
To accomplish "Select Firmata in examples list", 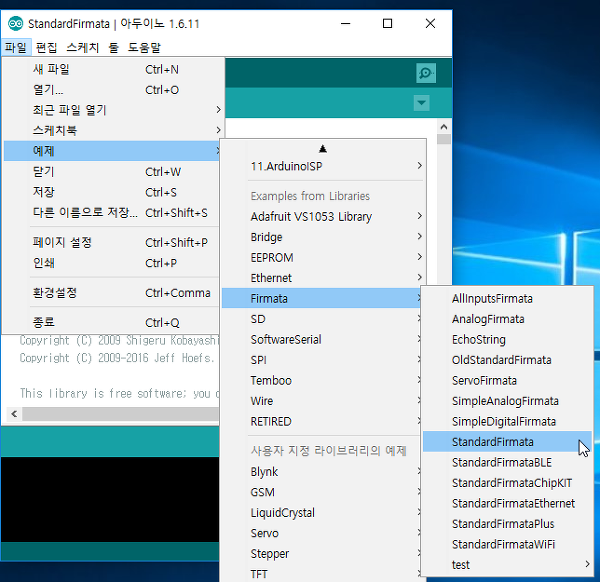I will (x=321, y=298).
